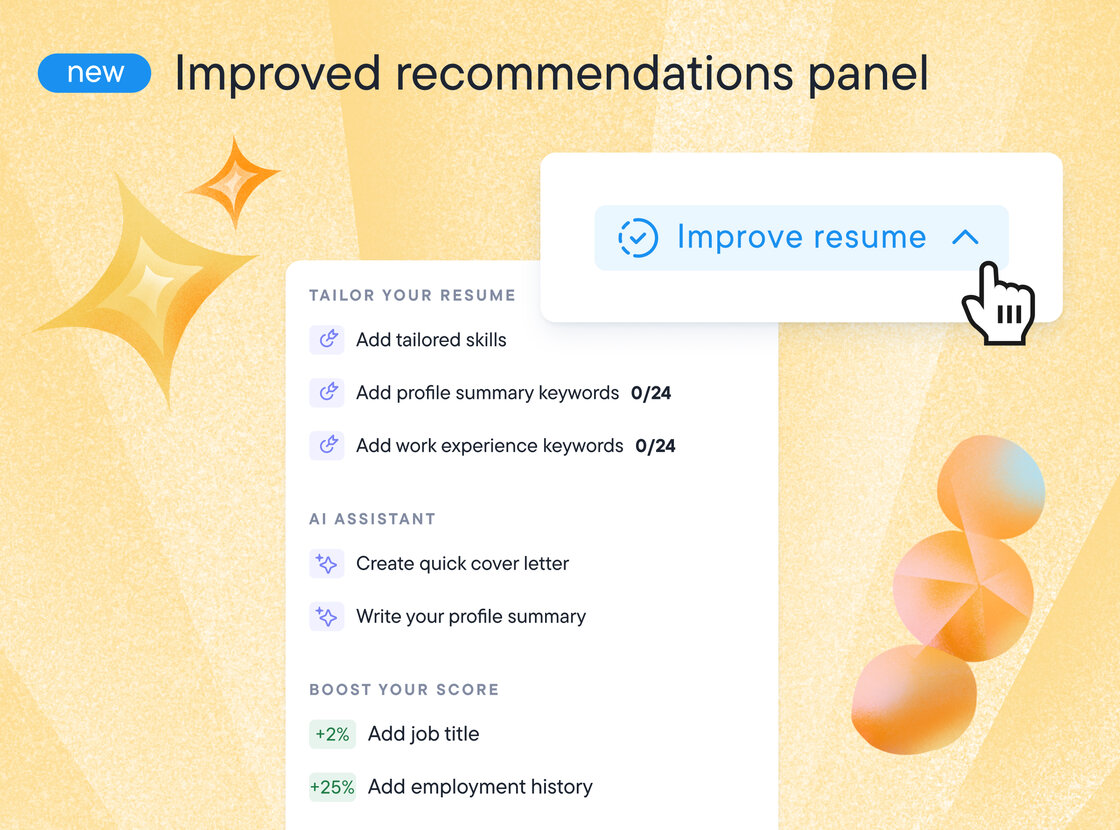Click the green +25% badge icon
1120x830 pixels.
click(333, 787)
